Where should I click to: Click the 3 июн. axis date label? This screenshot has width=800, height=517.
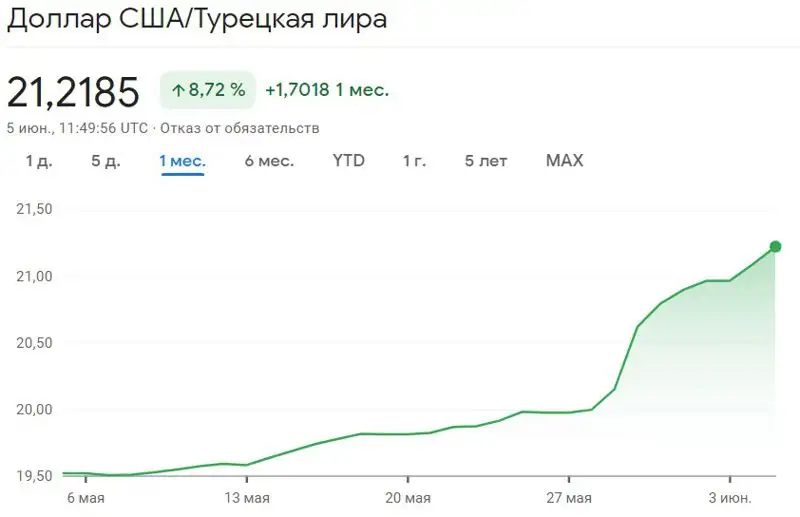[729, 498]
